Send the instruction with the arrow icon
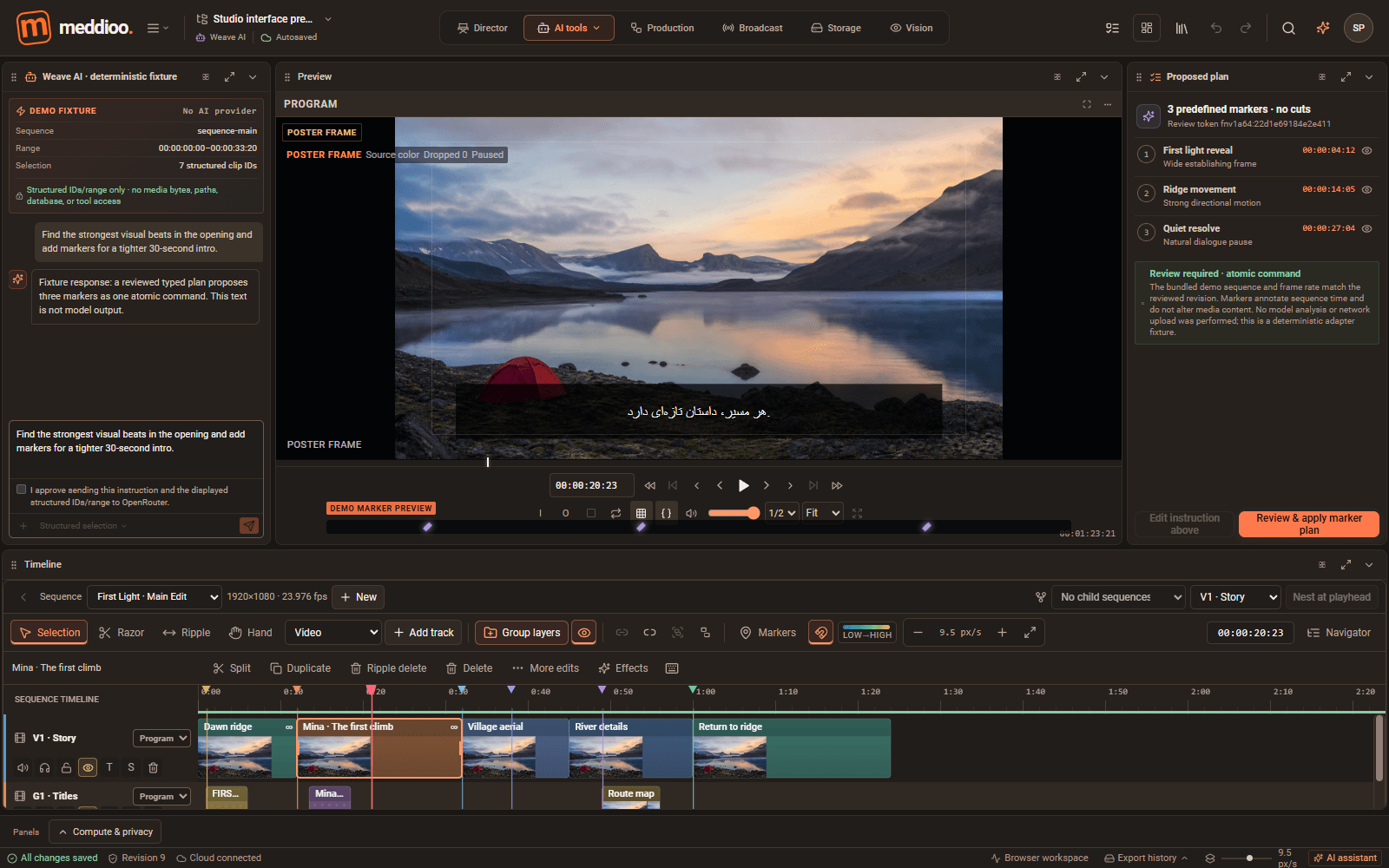Screen dimensions: 1389x868 point(249,526)
